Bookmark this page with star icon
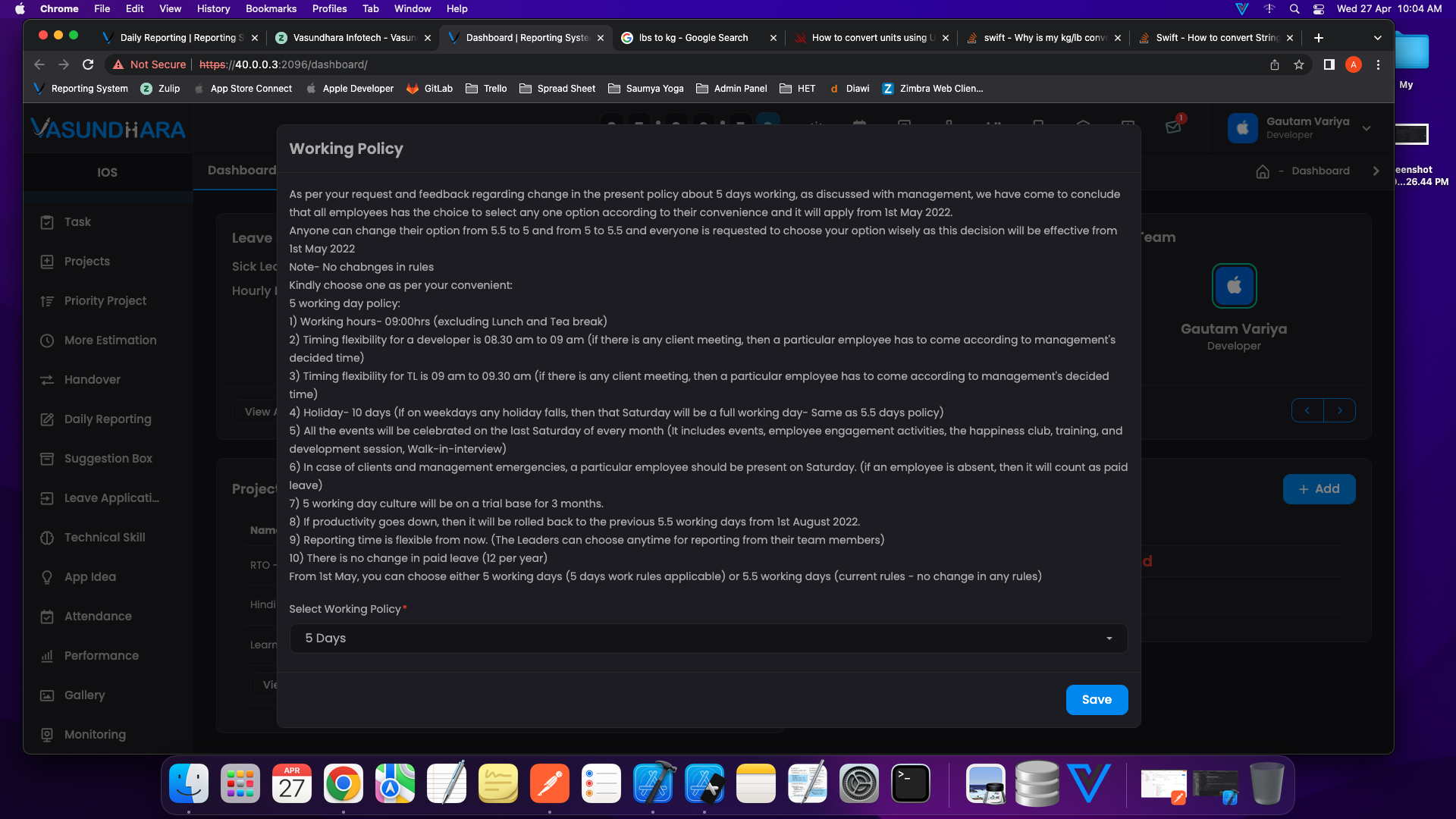 (x=1299, y=64)
